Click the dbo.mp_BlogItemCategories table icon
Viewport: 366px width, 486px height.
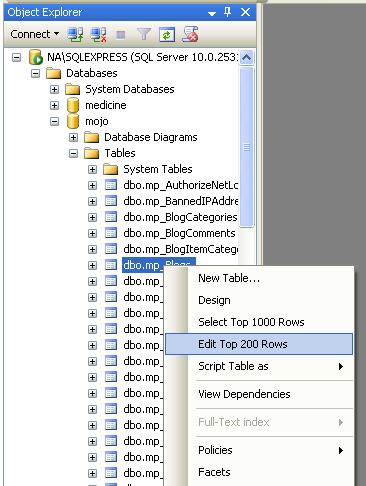(x=111, y=249)
